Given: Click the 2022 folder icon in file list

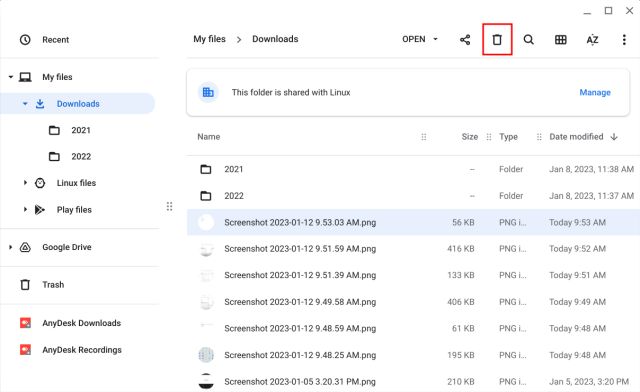Looking at the screenshot, I should (206, 196).
